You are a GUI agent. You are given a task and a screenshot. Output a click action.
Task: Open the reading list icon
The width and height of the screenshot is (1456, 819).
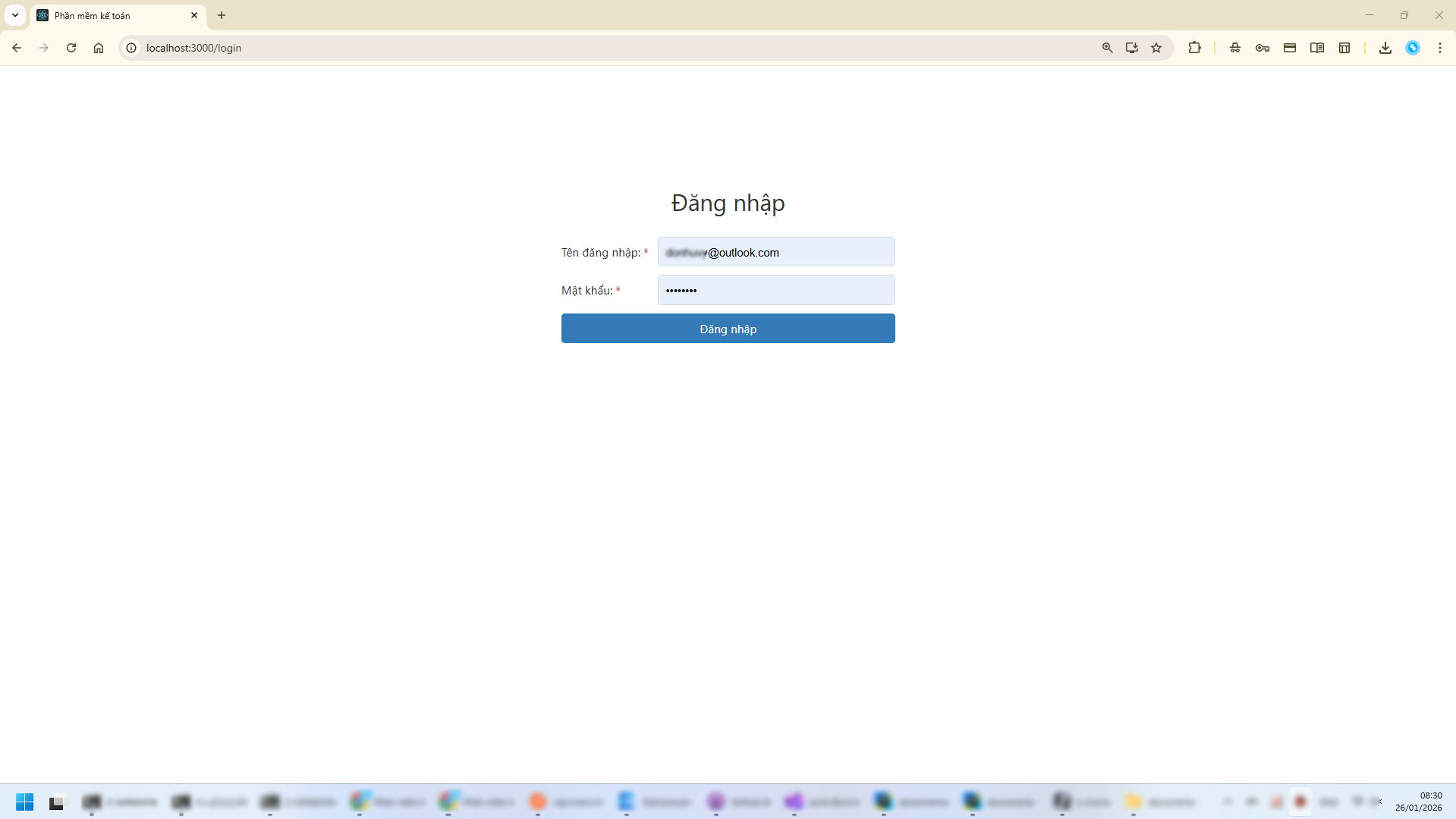[x=1316, y=48]
